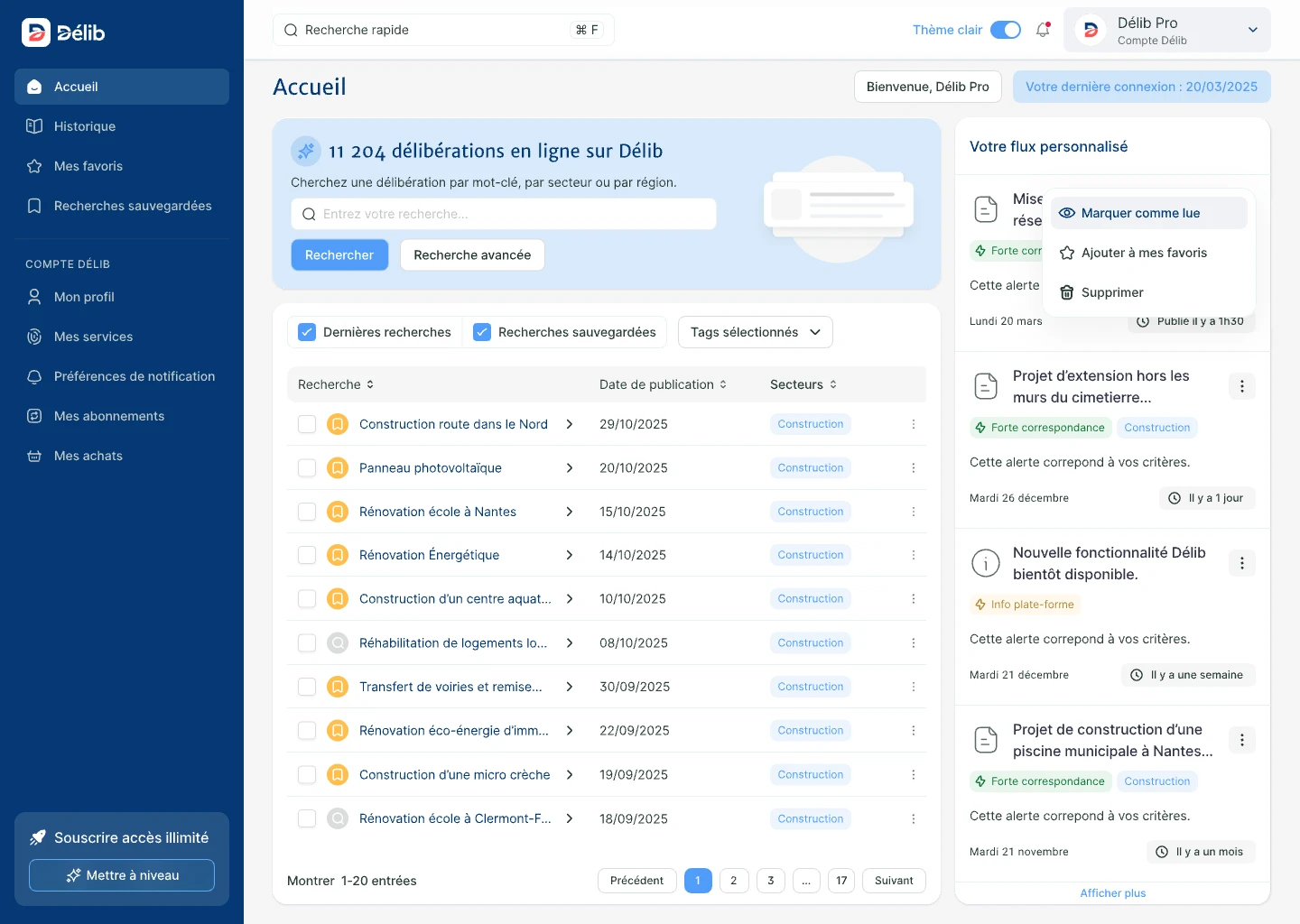Click bookmark icon of Construction d'un centre aquat
This screenshot has height=924, width=1300.
[338, 599]
